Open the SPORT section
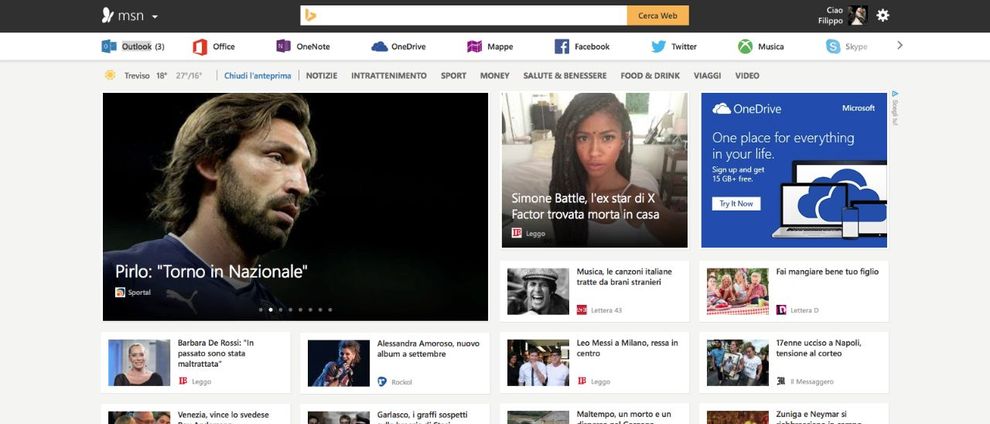The image size is (990, 424). [453, 76]
